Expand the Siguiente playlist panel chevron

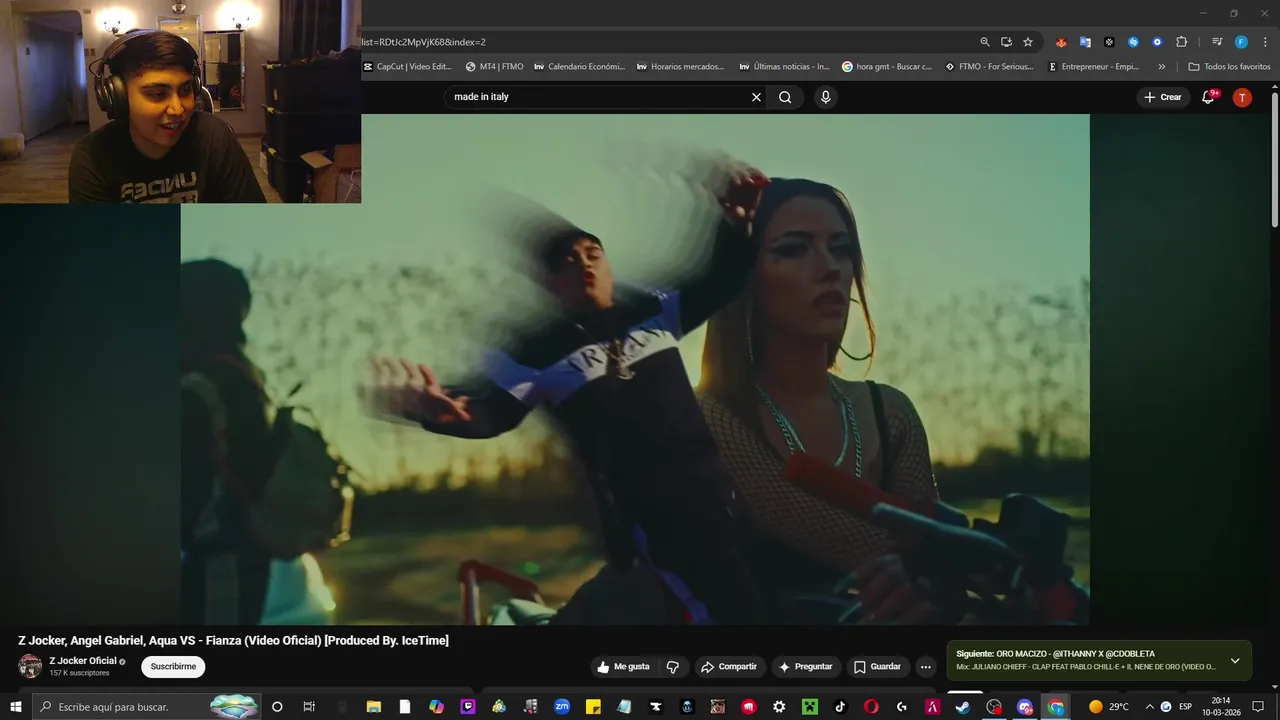1235,661
